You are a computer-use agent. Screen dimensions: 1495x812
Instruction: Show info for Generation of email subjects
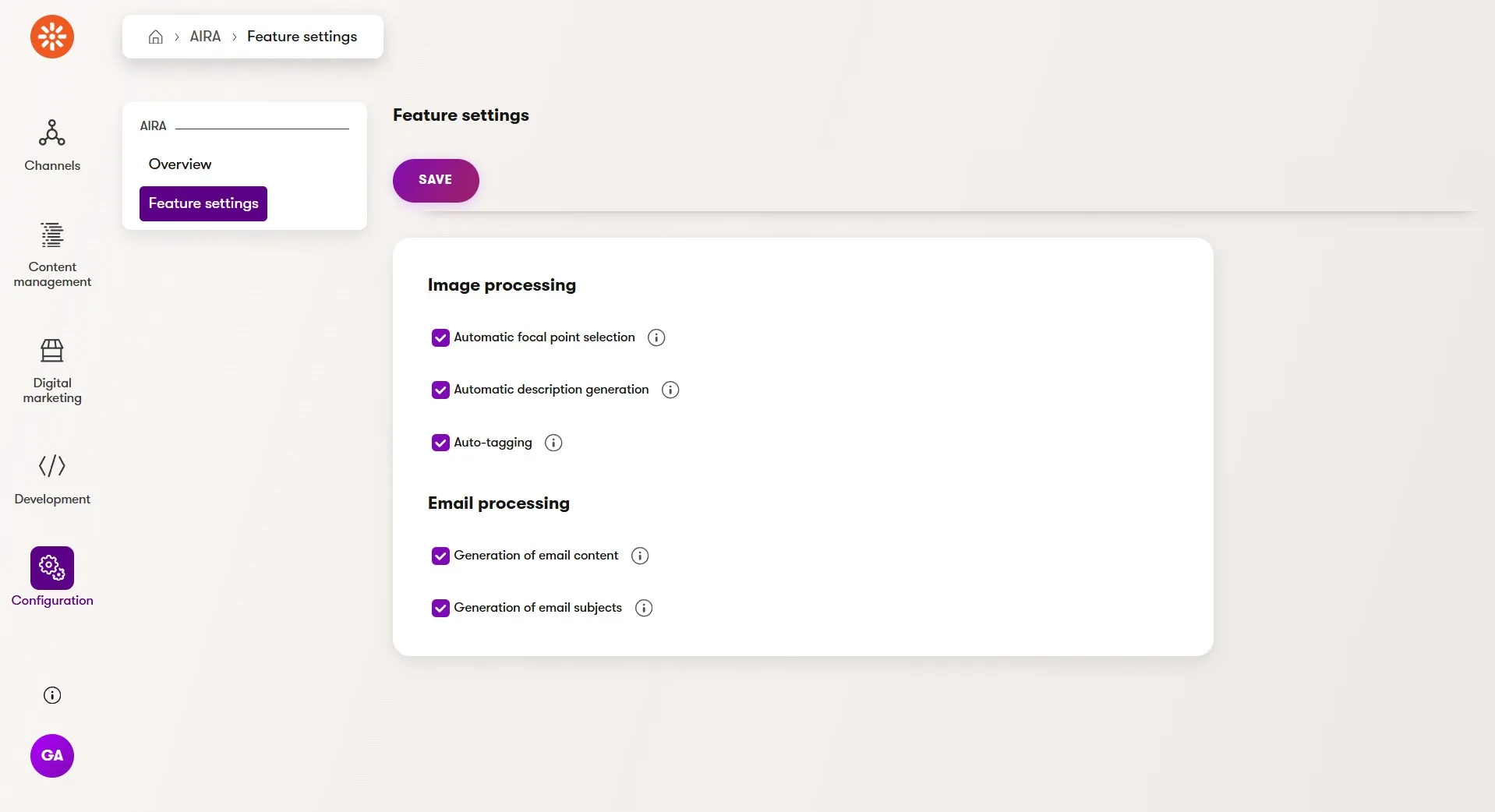pos(644,608)
